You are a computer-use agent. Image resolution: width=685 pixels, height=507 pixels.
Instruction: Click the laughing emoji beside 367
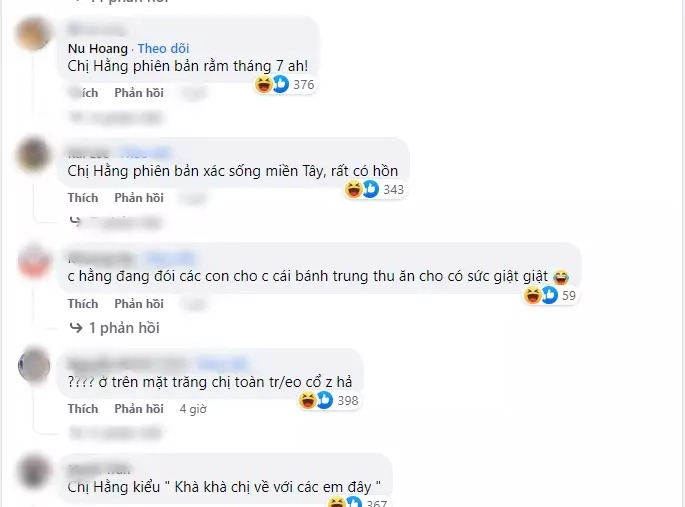(x=337, y=502)
